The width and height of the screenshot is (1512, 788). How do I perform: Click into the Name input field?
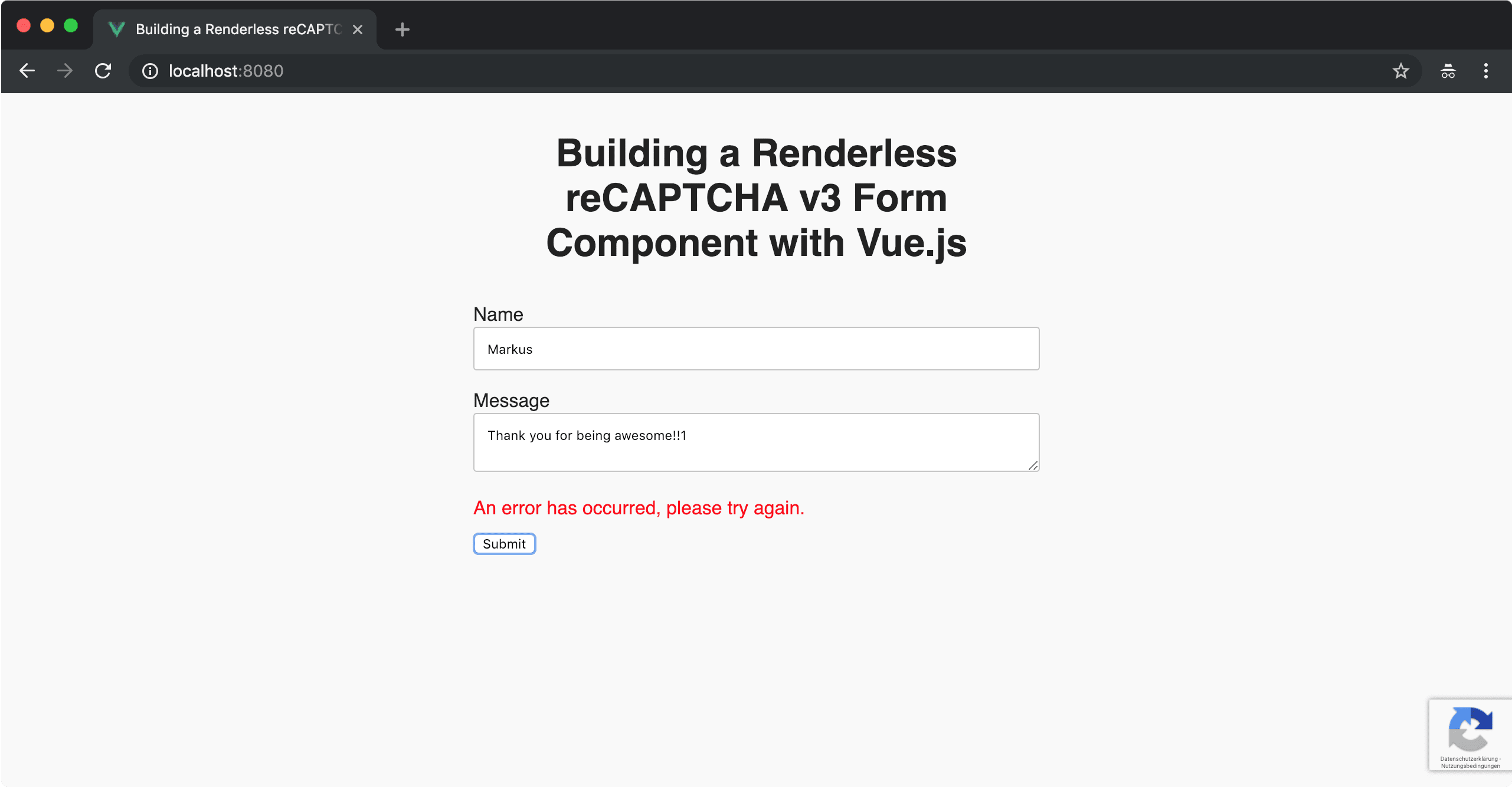point(756,349)
